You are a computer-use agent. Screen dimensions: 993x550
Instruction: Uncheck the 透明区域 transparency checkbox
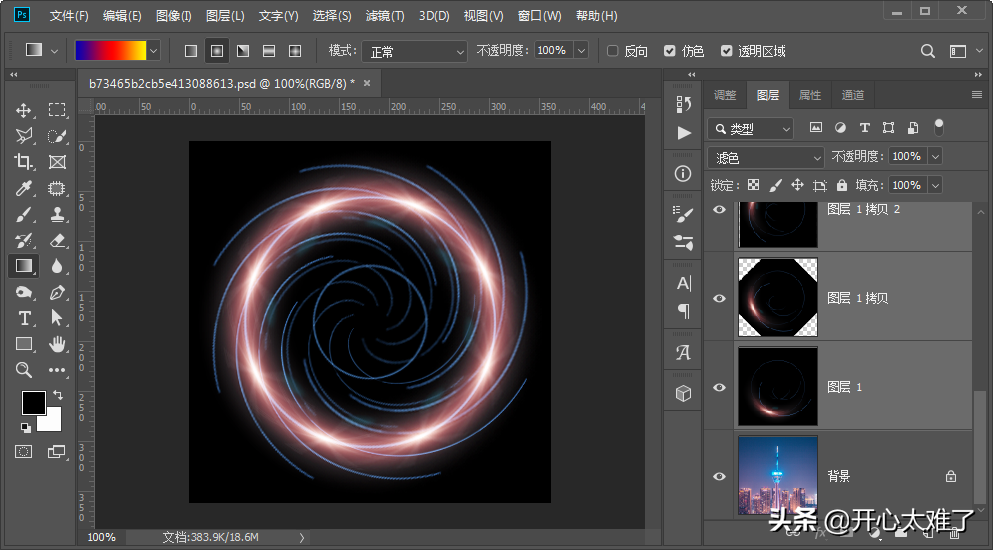726,51
